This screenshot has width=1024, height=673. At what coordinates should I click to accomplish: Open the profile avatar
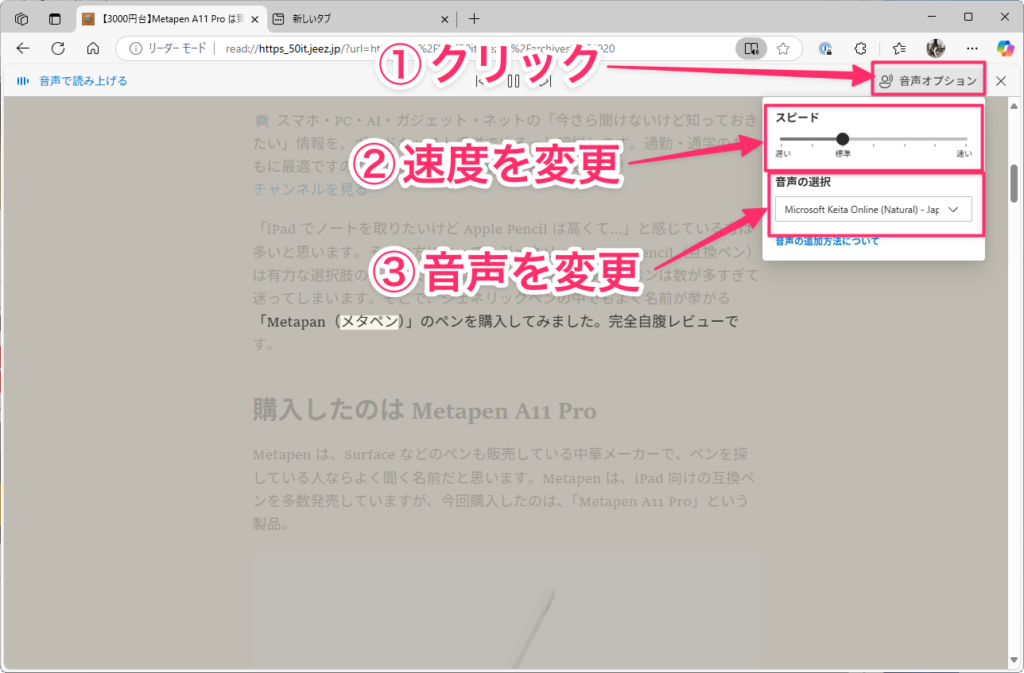[x=936, y=48]
